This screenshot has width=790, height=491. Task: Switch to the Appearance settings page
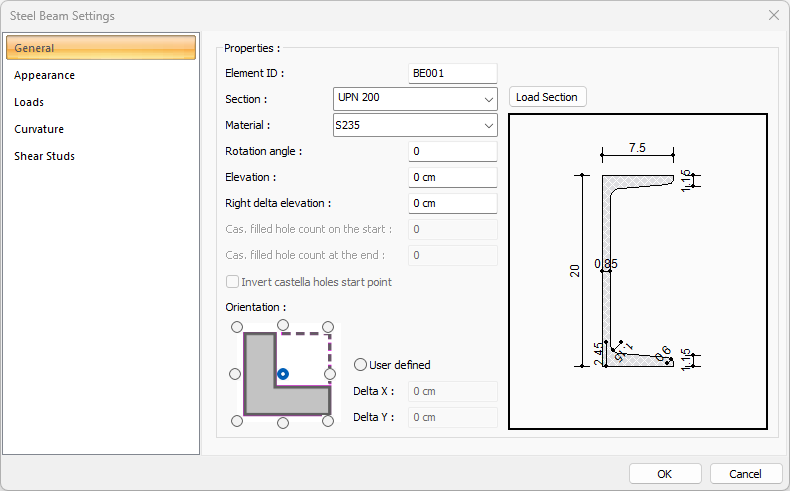coord(44,75)
